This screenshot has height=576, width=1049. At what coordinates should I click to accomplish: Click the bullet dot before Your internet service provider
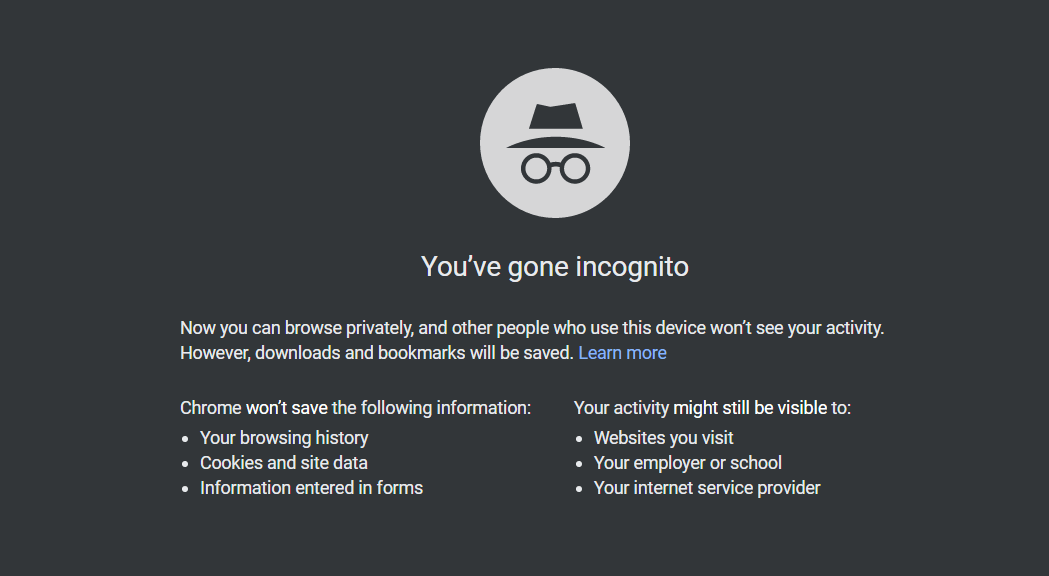pos(579,489)
